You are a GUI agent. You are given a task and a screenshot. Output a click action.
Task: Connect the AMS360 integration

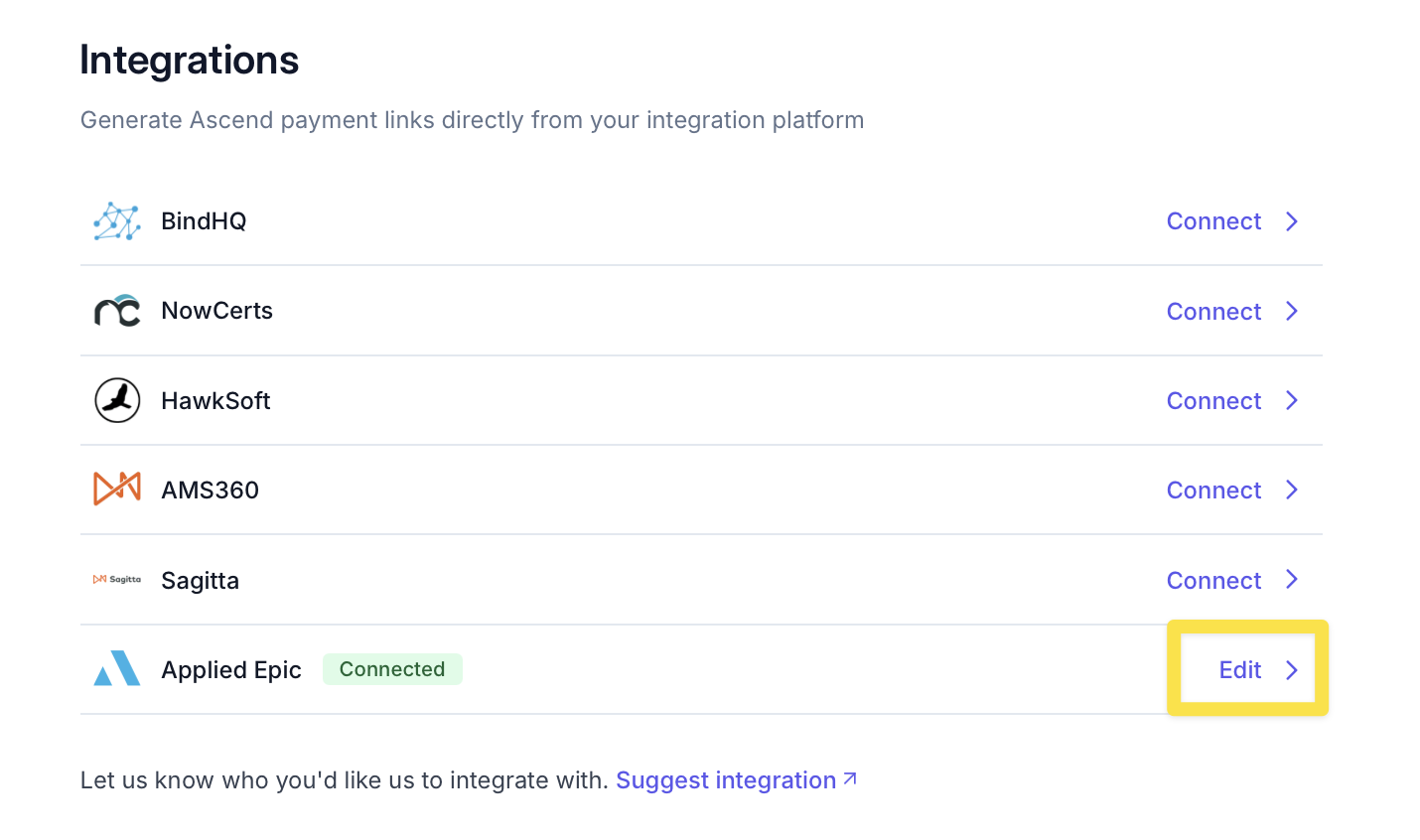point(1213,490)
